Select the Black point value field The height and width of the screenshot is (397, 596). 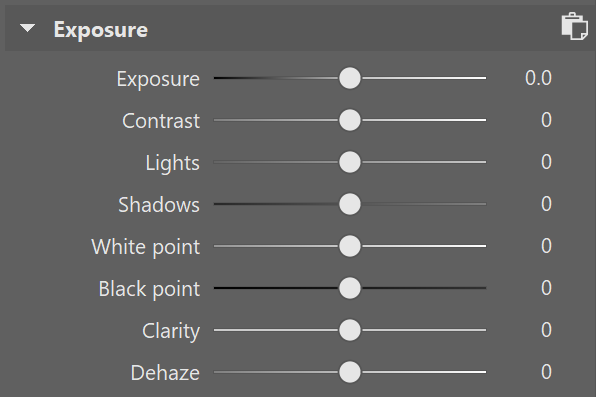coord(546,288)
